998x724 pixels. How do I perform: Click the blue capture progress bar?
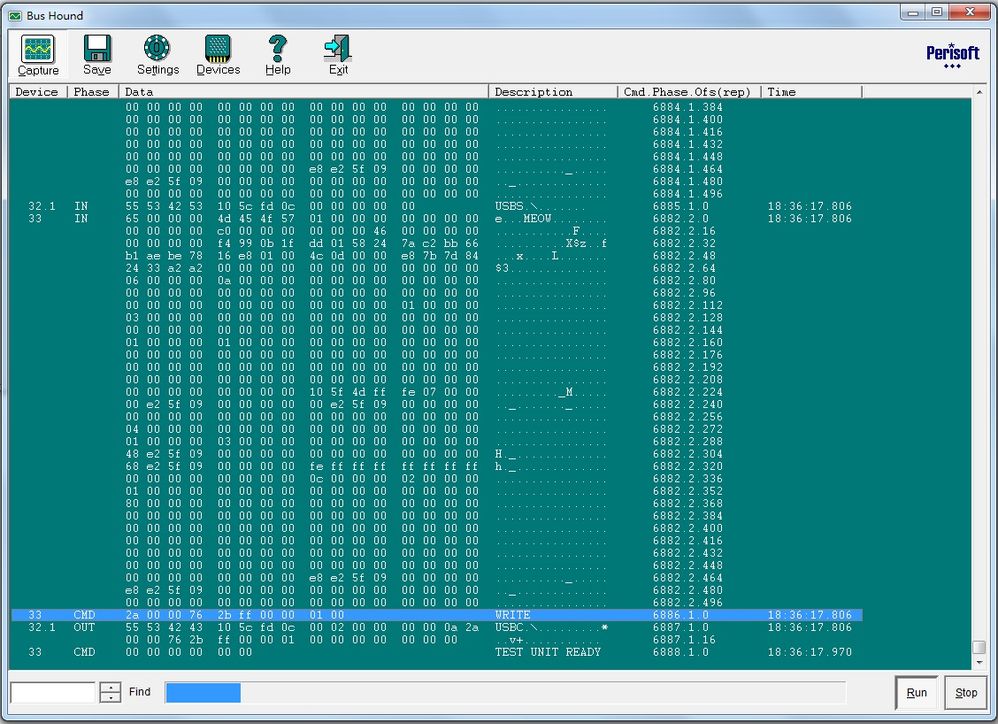tap(202, 692)
